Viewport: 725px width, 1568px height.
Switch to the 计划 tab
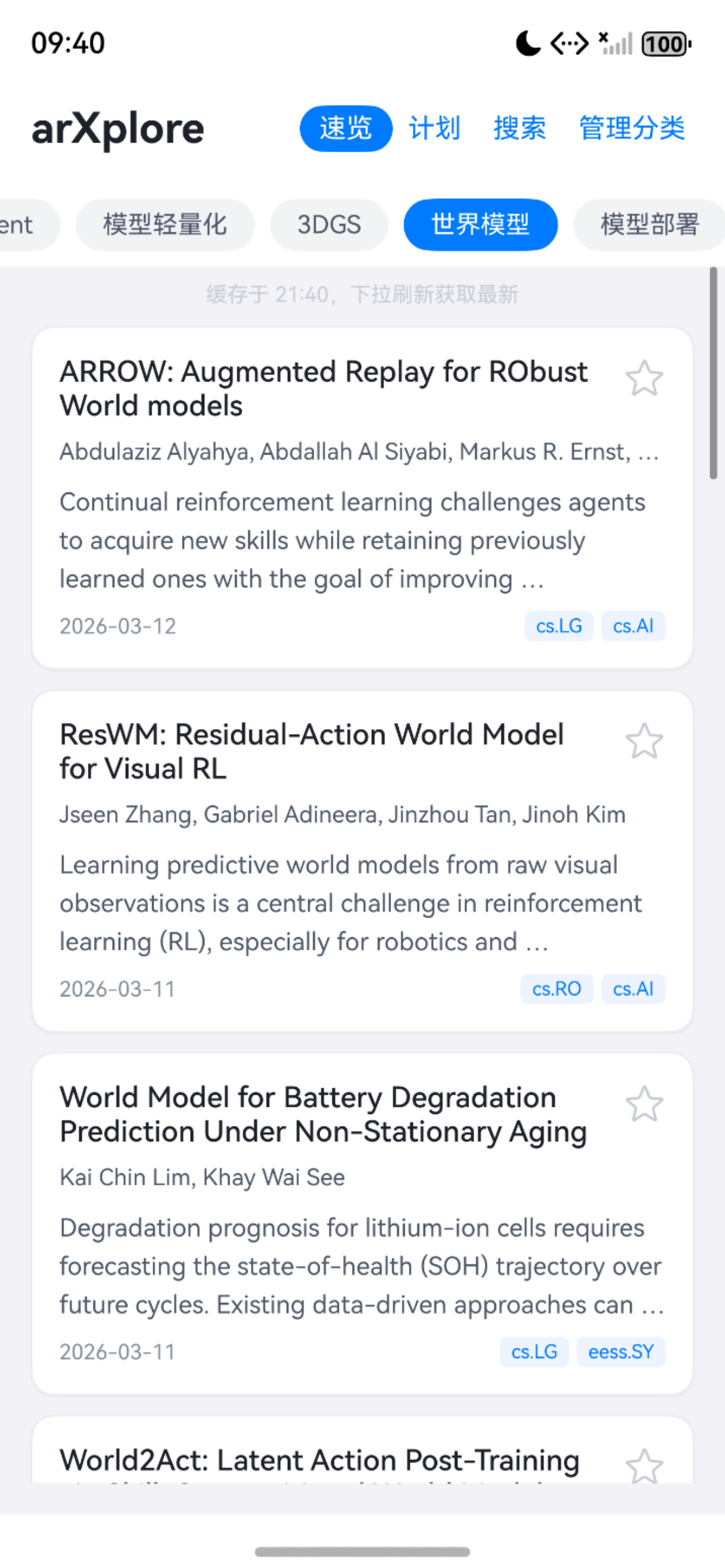point(434,128)
